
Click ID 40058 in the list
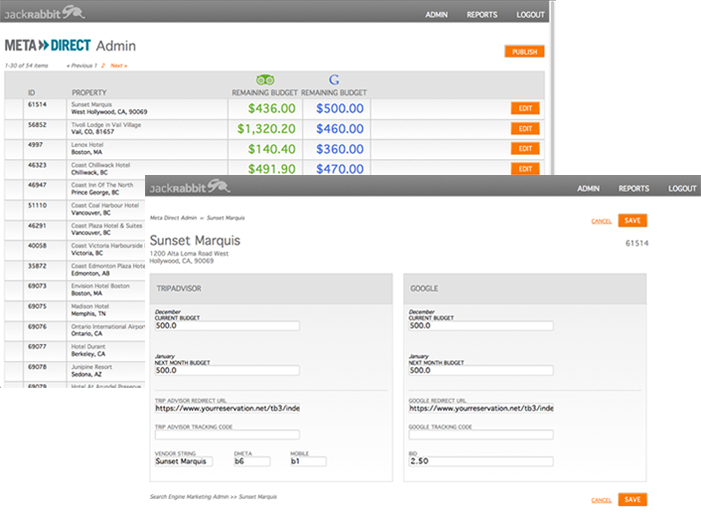tap(37, 246)
